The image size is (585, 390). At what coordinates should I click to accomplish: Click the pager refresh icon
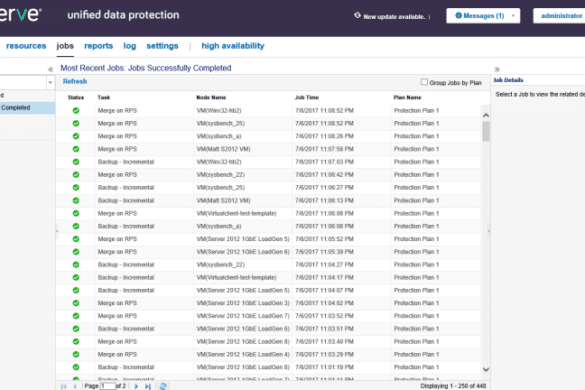pos(163,386)
